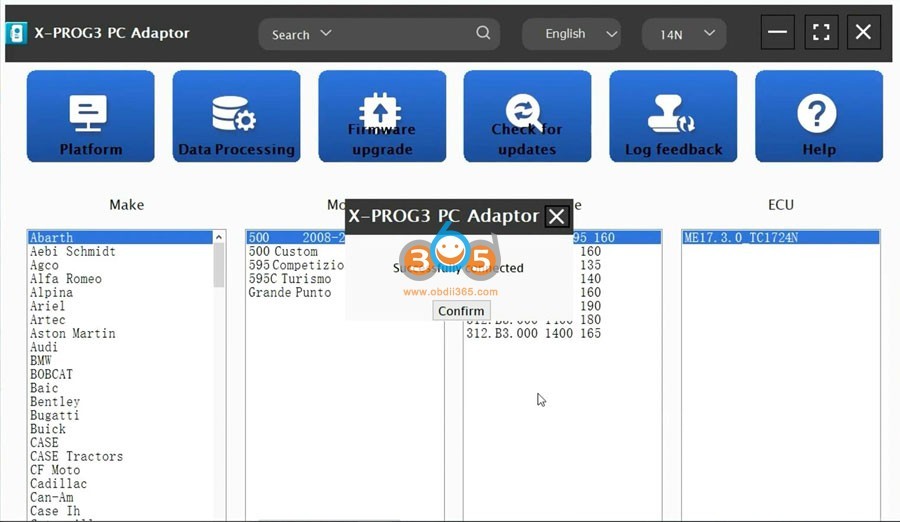The width and height of the screenshot is (900, 522).
Task: Open Log feedback tile
Action: pyautogui.click(x=673, y=116)
